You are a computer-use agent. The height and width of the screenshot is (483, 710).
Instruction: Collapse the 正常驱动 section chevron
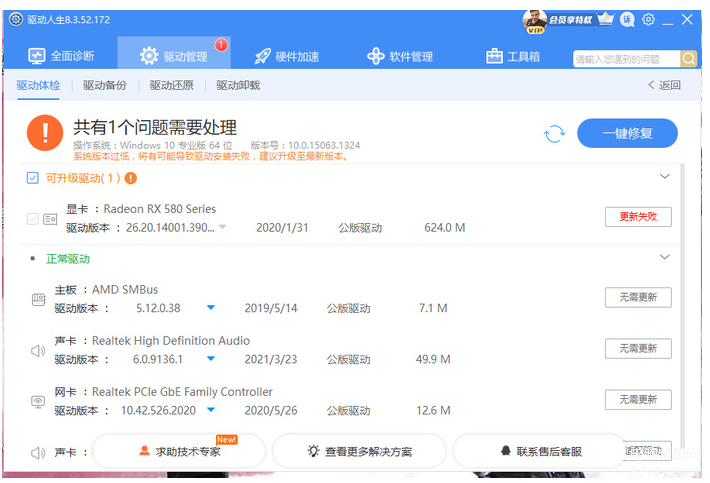(x=664, y=257)
